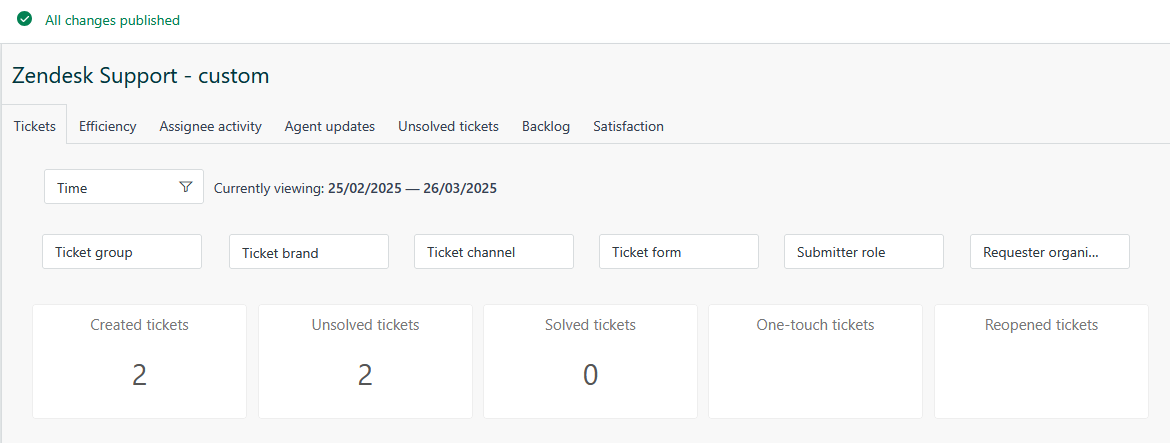Go to the Agent updates tab
Screen dimensions: 1170x443
pos(330,126)
